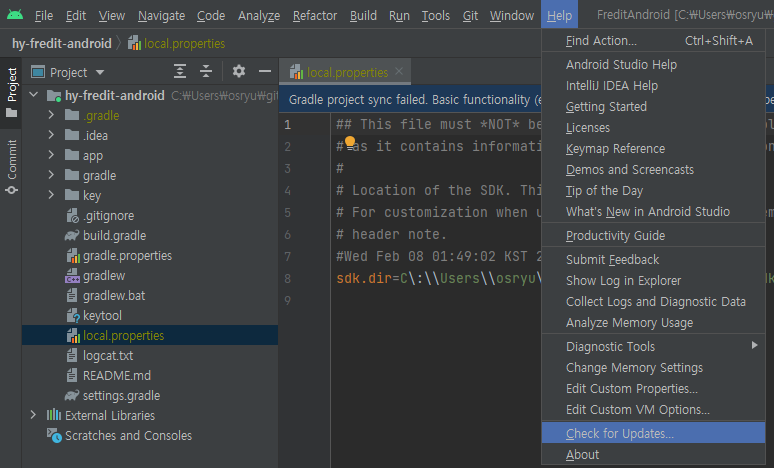Click the .gitignore file icon
The width and height of the screenshot is (774, 468).
73,216
